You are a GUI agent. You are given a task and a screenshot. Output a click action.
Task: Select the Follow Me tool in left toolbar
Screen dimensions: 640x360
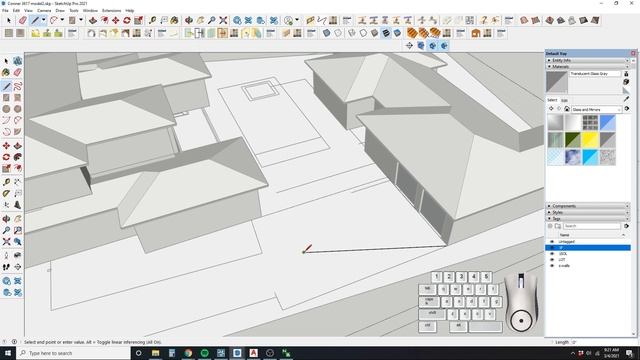[x=18, y=157]
